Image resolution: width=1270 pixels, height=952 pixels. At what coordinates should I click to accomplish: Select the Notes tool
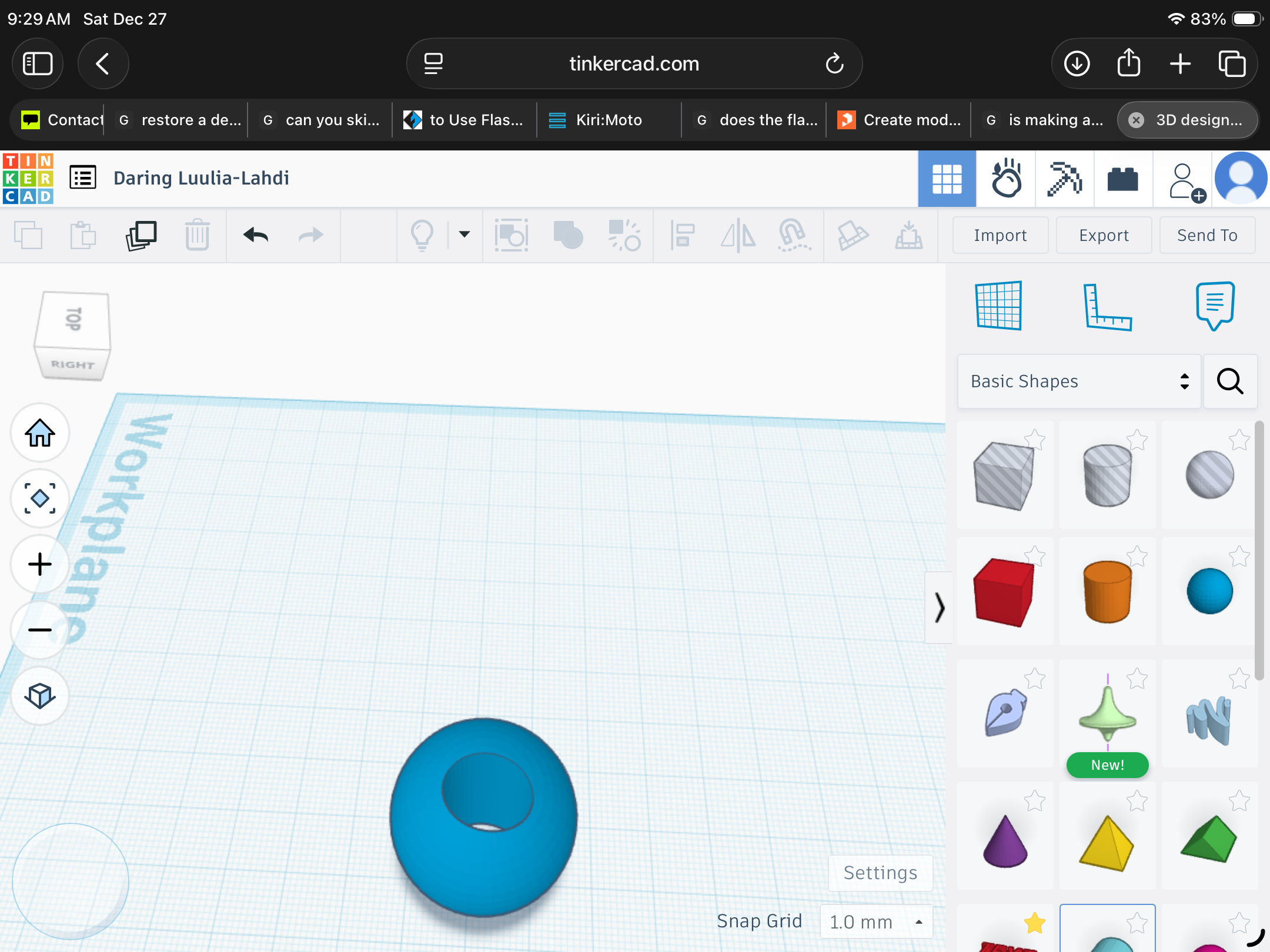[1215, 306]
